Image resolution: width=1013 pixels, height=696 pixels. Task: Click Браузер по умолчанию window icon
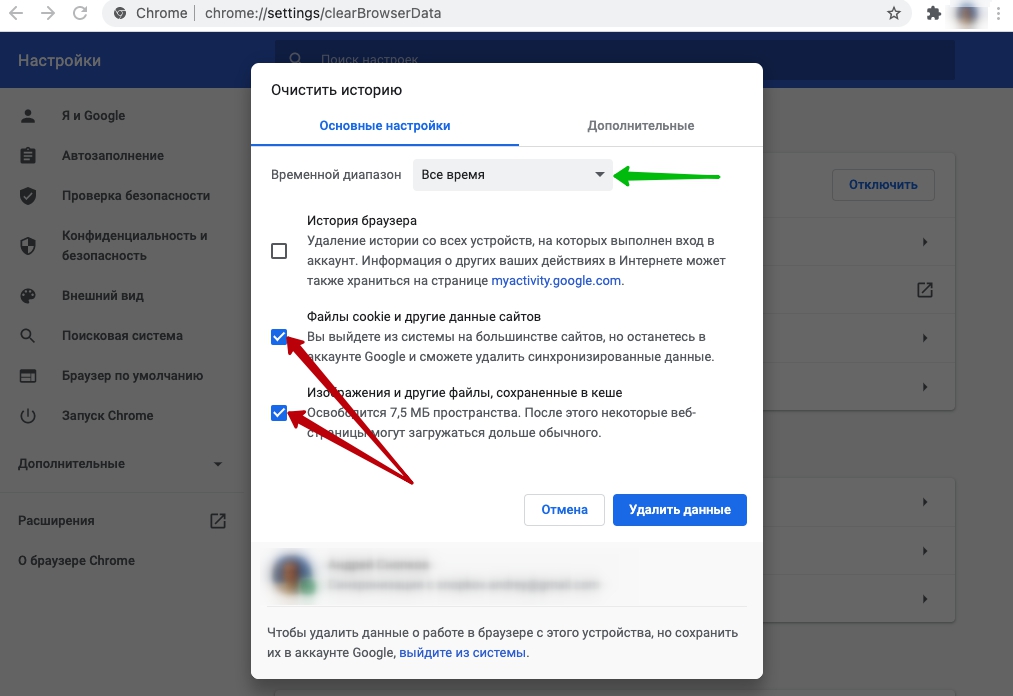pos(28,376)
